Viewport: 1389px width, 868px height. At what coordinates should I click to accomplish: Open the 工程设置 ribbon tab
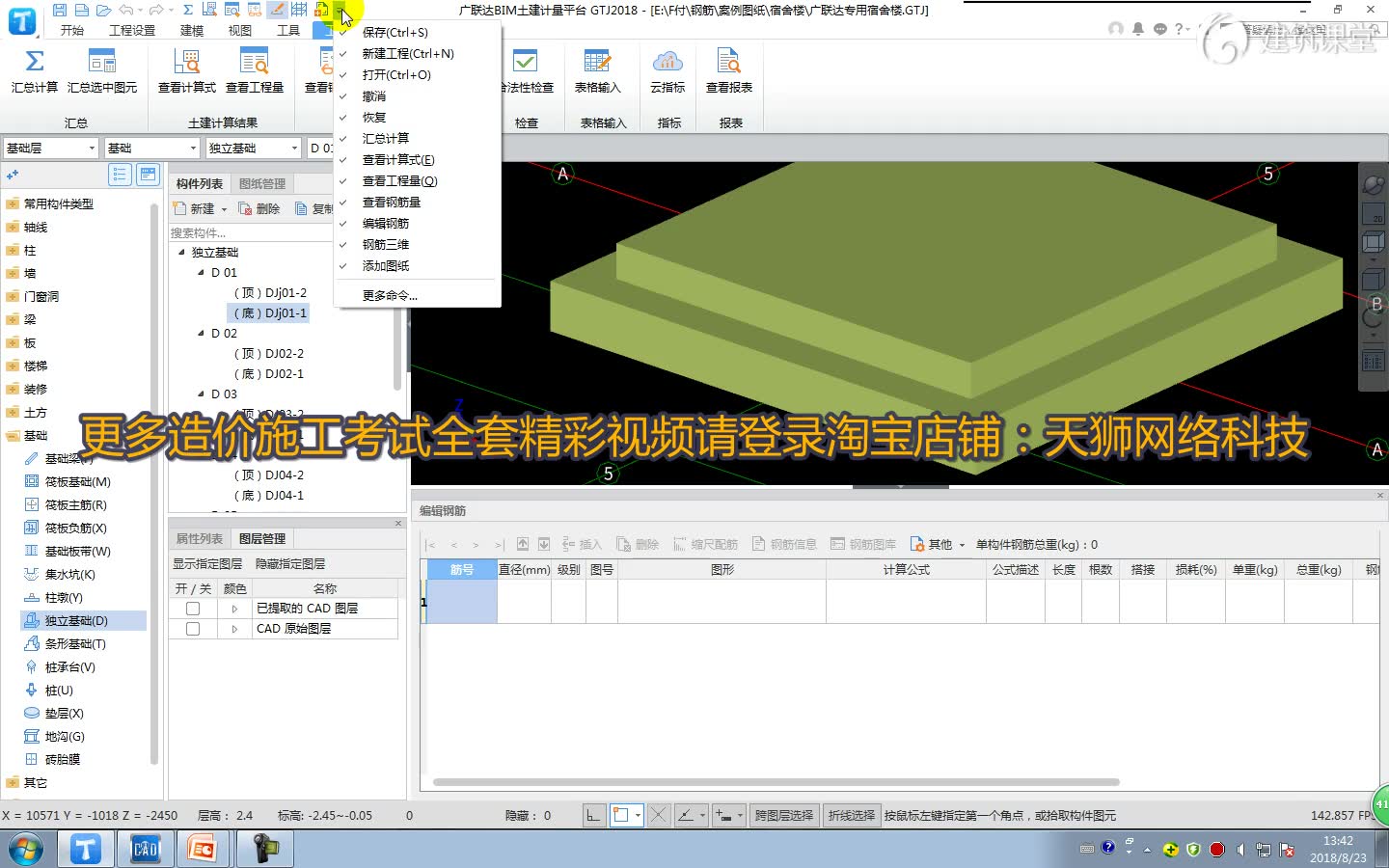click(x=132, y=30)
